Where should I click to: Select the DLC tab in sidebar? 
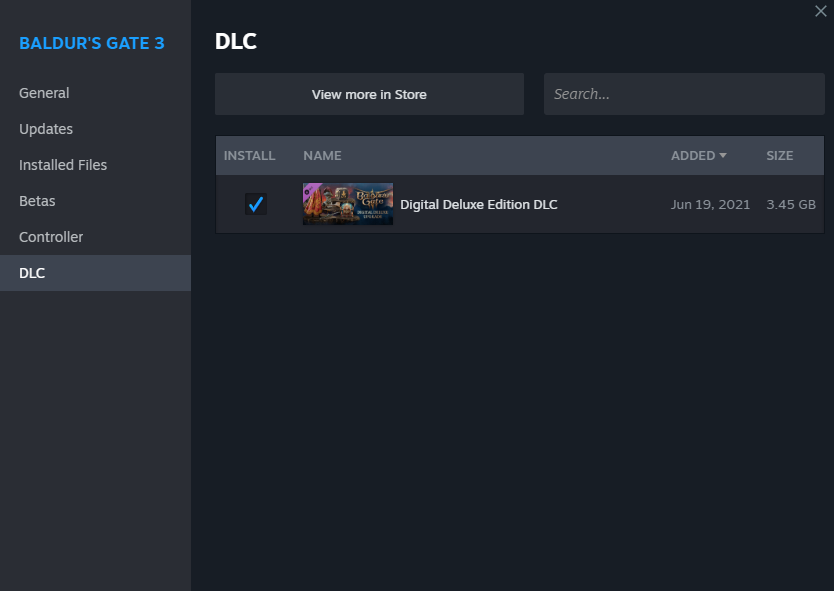[x=95, y=273]
